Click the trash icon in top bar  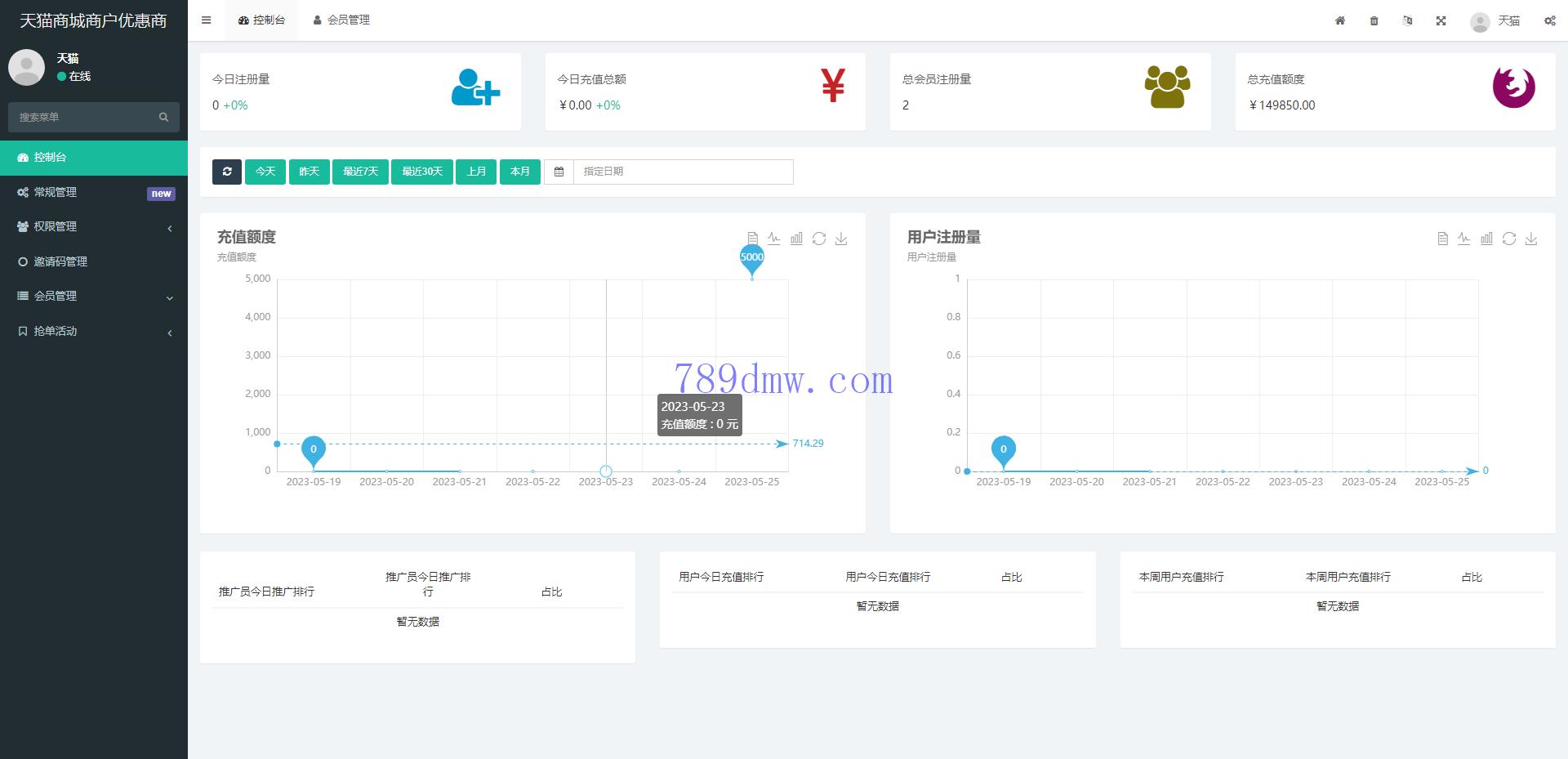1374,20
